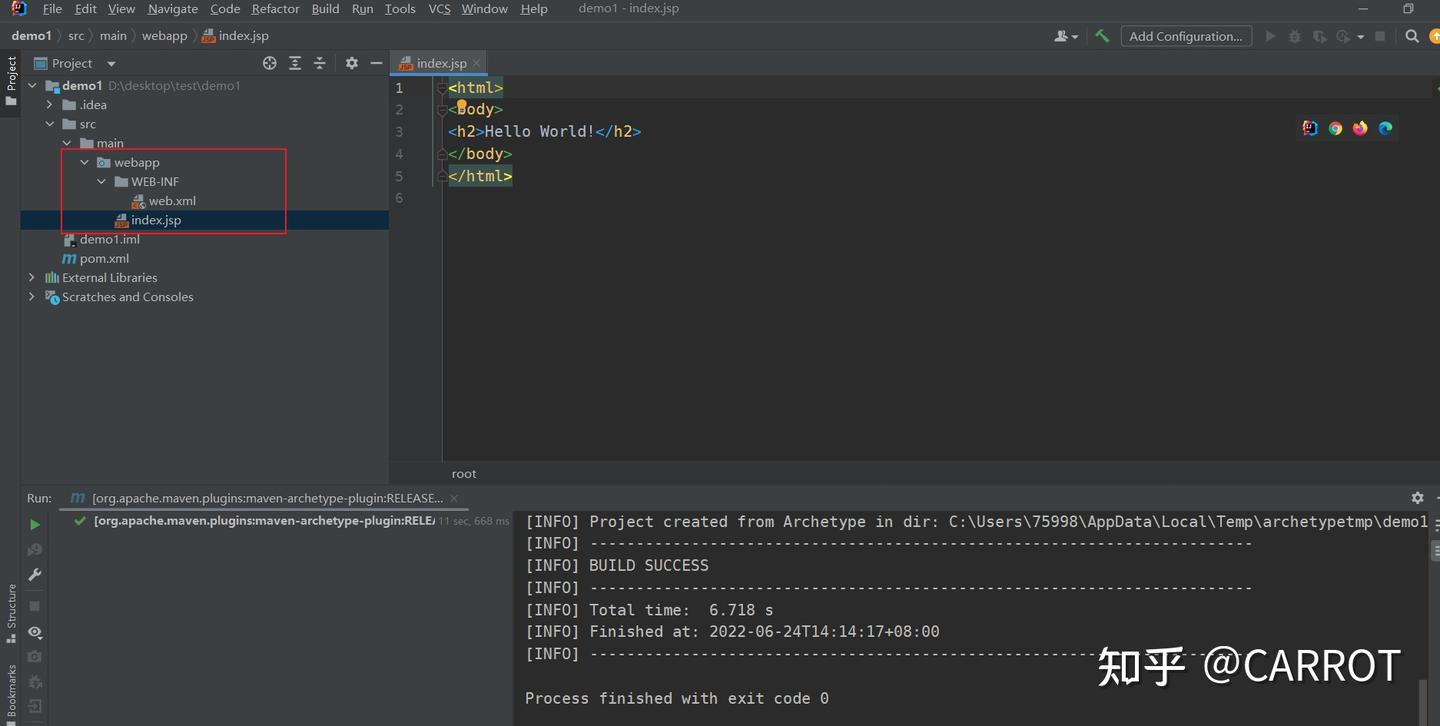This screenshot has width=1440, height=726.
Task: Open the Project view dropdown
Action: (x=111, y=63)
